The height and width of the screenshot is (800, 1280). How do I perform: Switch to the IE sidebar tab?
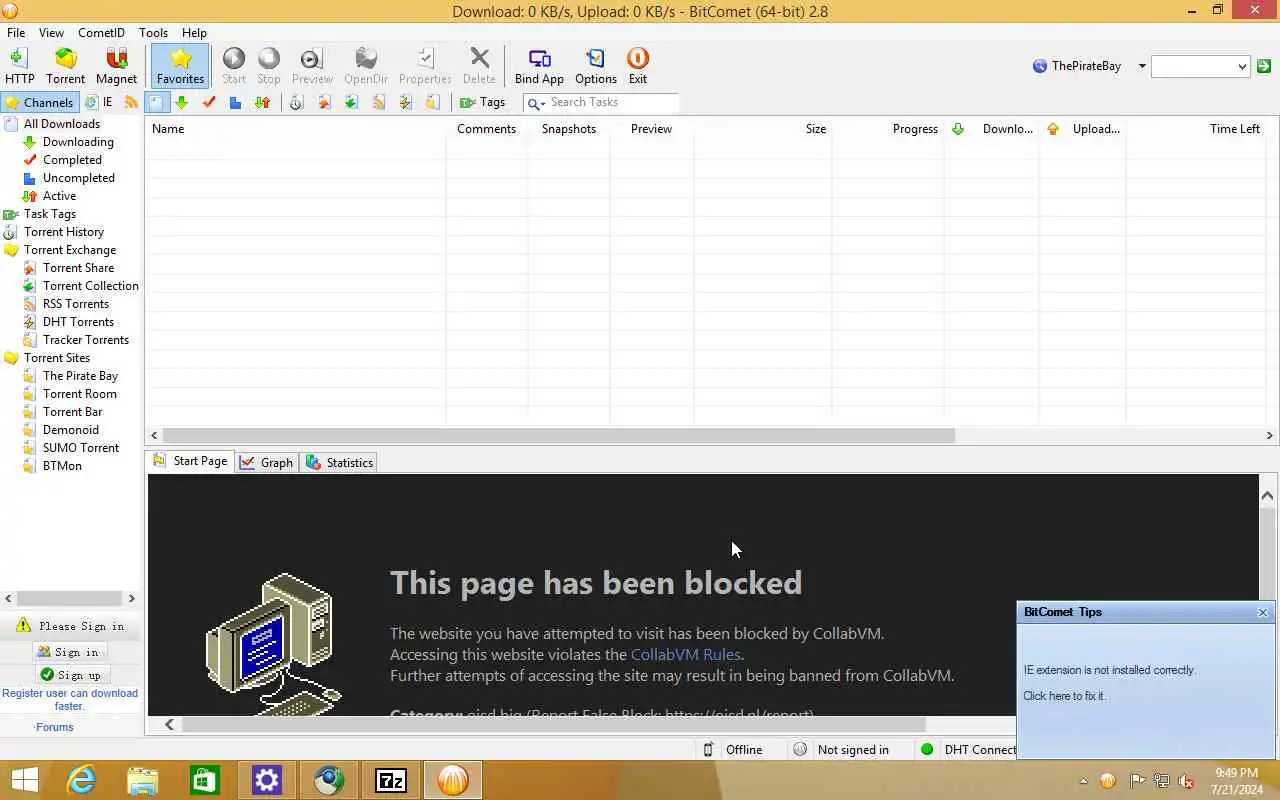point(99,102)
